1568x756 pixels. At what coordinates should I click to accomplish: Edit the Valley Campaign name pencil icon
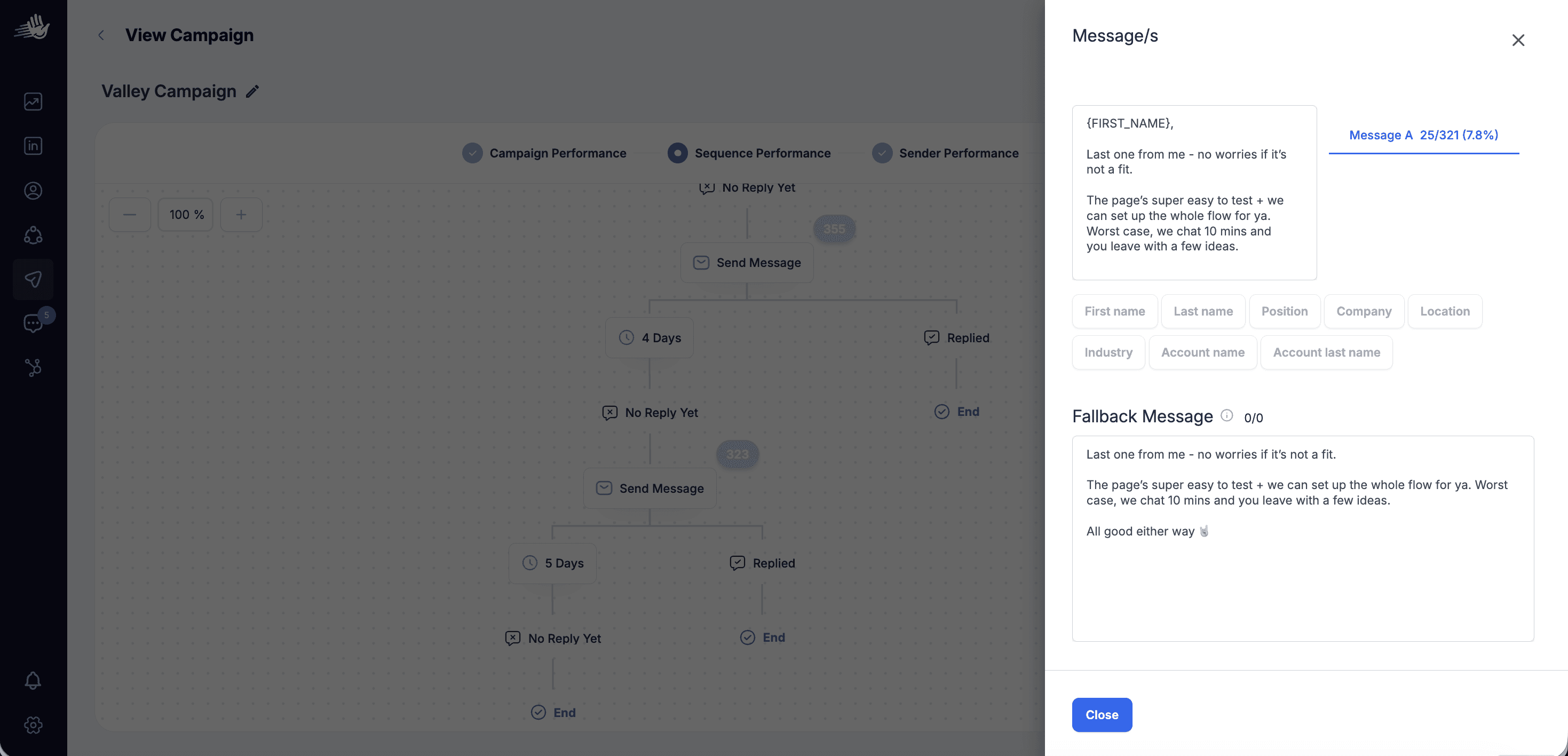coord(252,92)
